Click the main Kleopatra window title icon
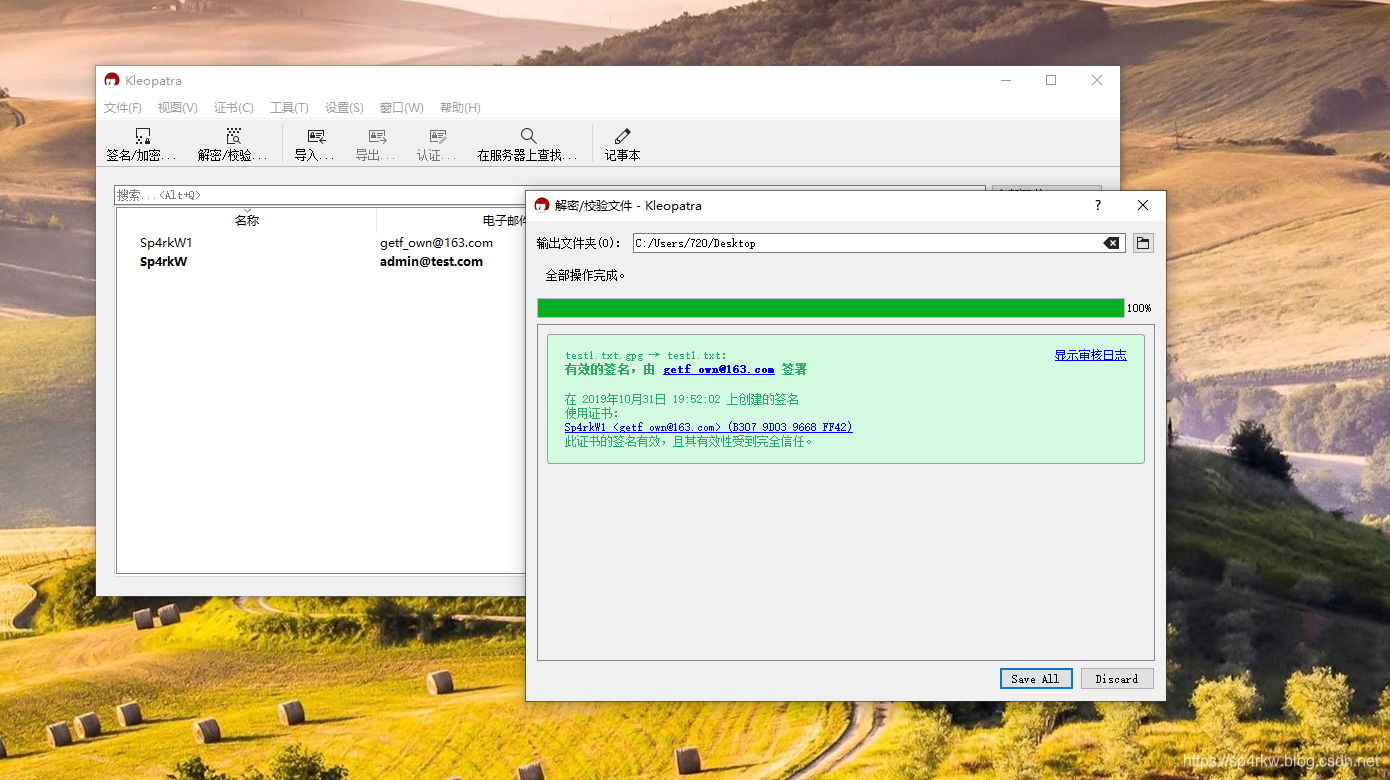This screenshot has height=780, width=1390. coord(112,80)
